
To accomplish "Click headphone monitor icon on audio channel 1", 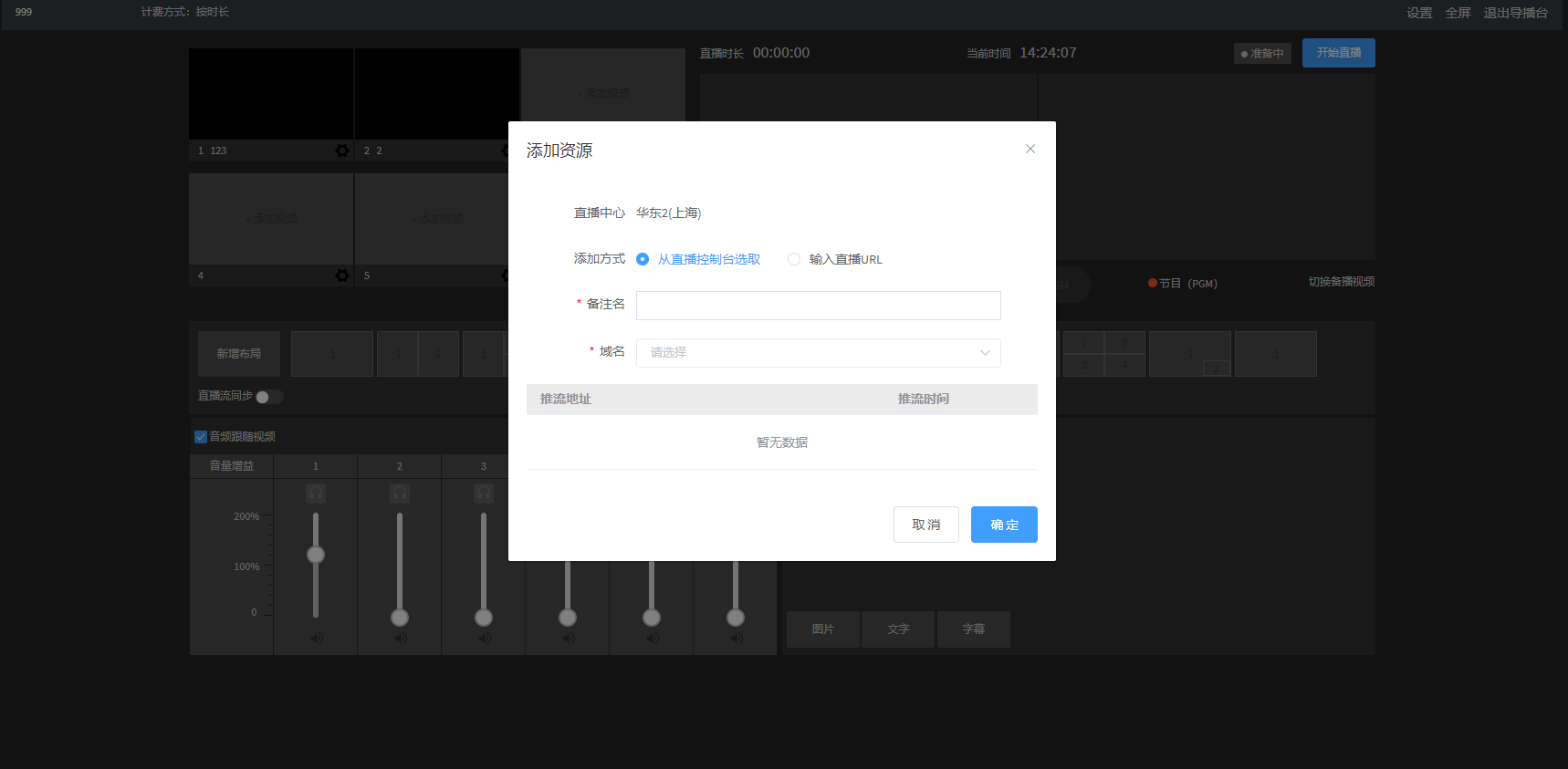I will coord(316,494).
